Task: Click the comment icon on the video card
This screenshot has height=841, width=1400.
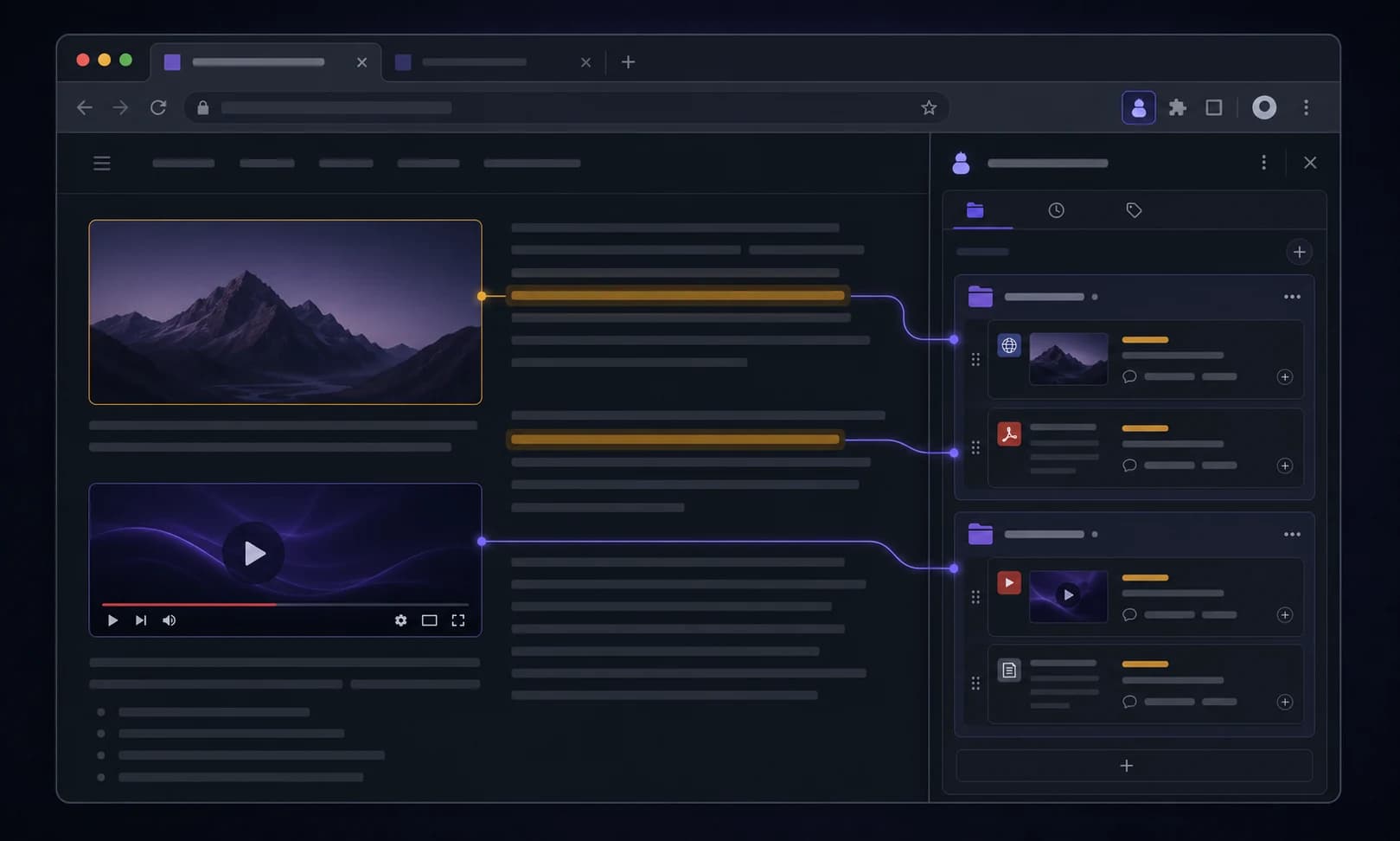Action: tap(1129, 614)
